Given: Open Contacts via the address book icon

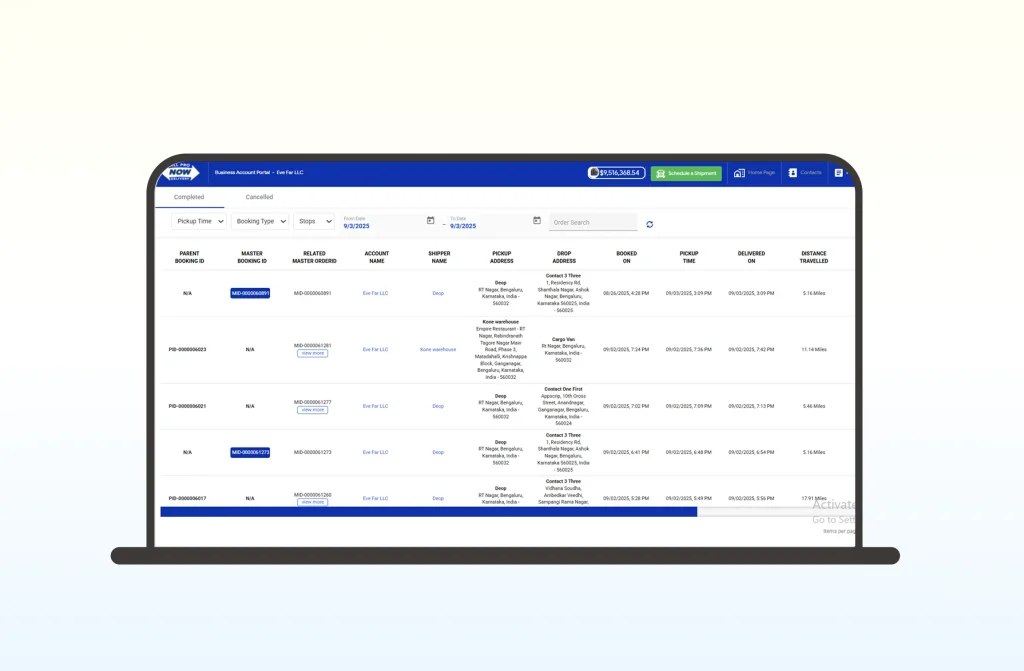Looking at the screenshot, I should (793, 173).
